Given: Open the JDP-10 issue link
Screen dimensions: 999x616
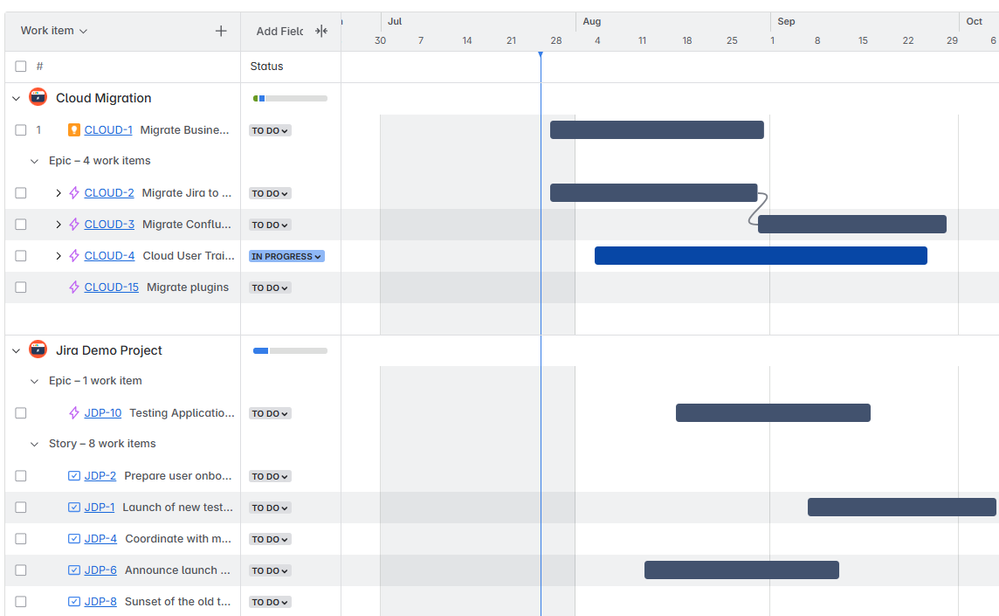Looking at the screenshot, I should 103,413.
